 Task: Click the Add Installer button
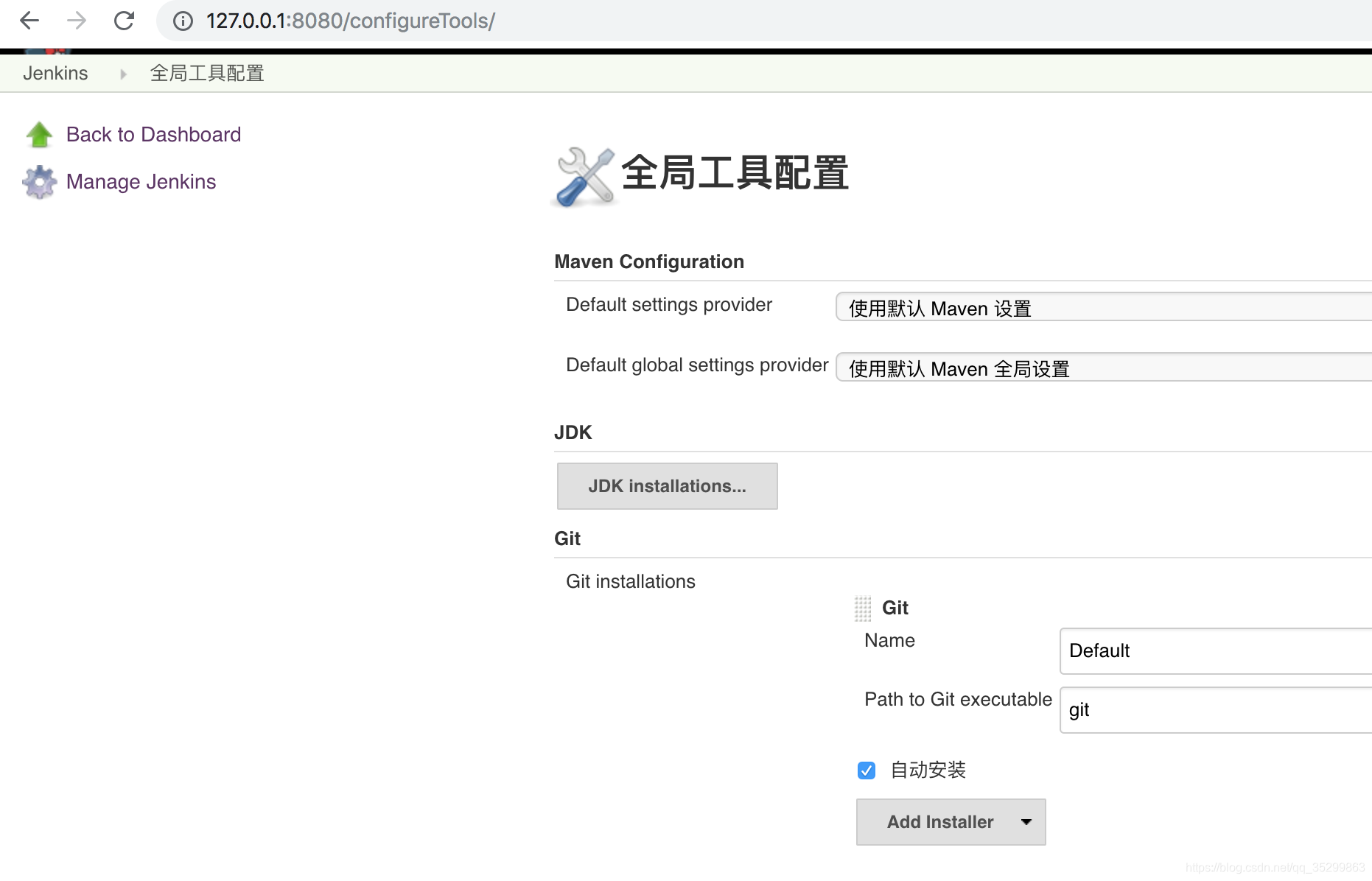[951, 822]
